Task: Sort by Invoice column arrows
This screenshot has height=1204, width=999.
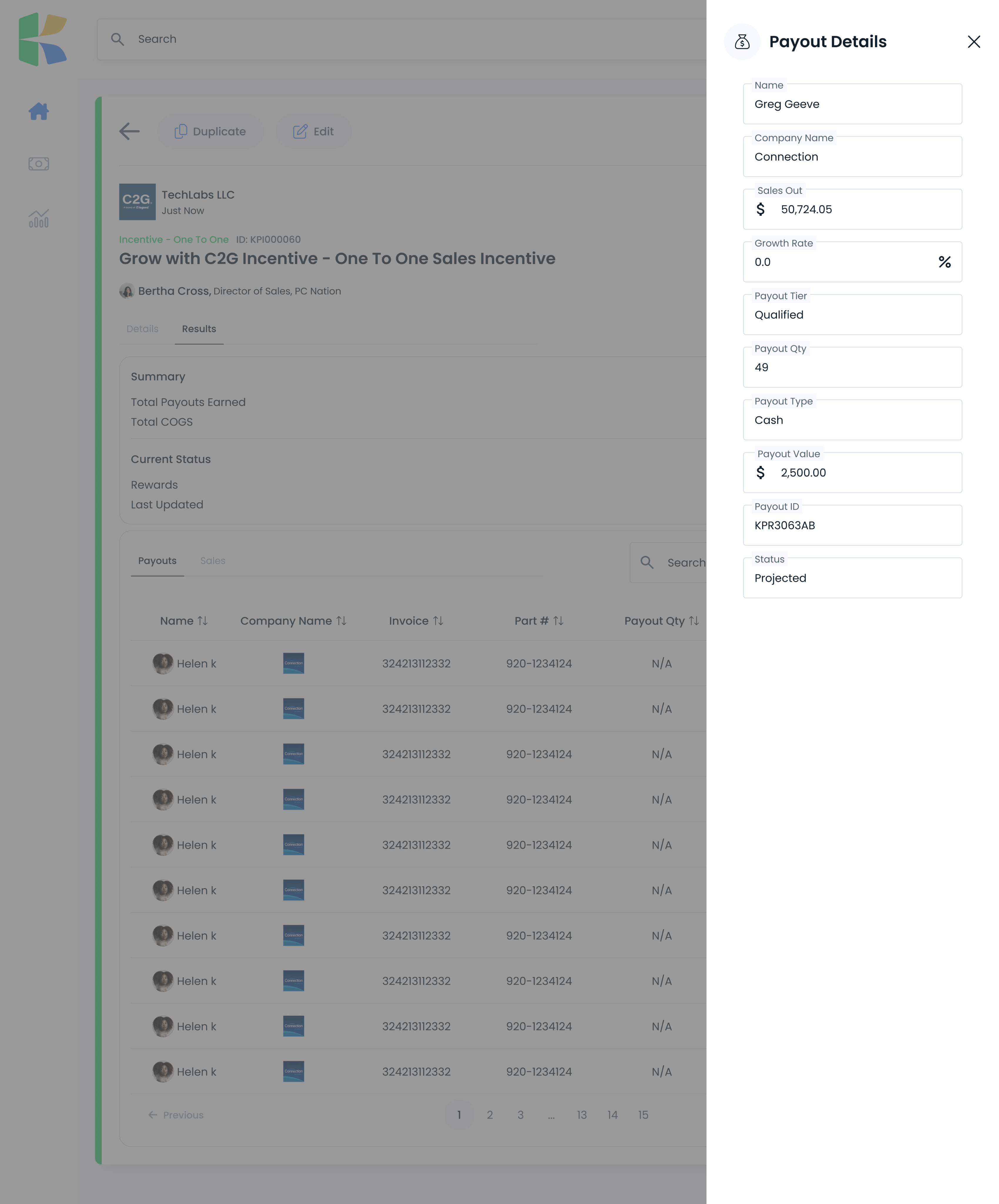Action: [438, 621]
